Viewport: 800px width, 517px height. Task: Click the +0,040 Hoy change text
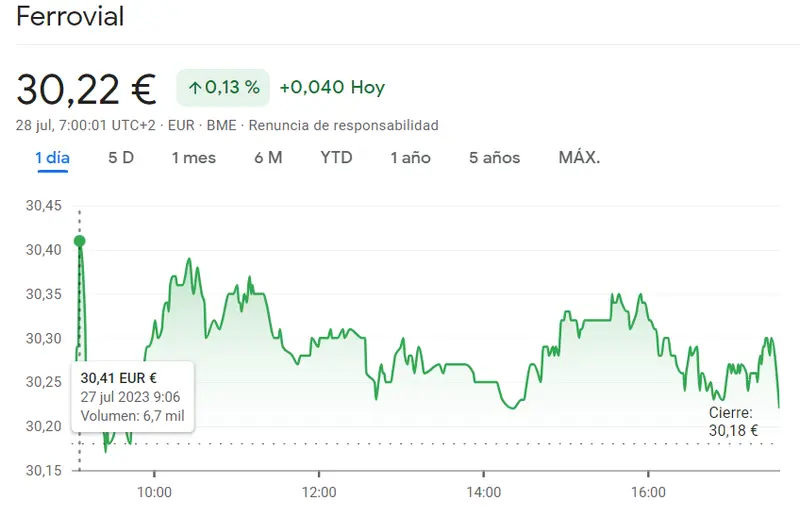[x=332, y=88]
